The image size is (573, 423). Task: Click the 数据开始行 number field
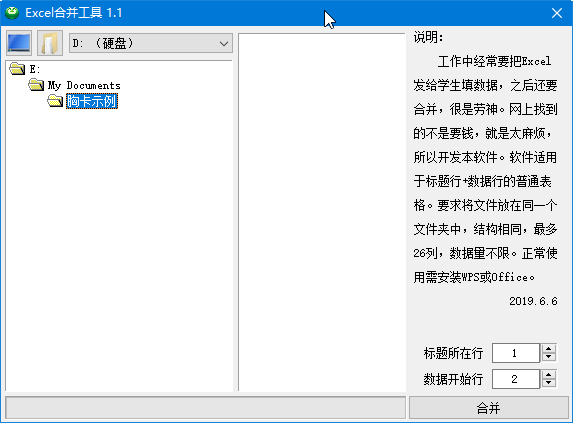coord(516,379)
